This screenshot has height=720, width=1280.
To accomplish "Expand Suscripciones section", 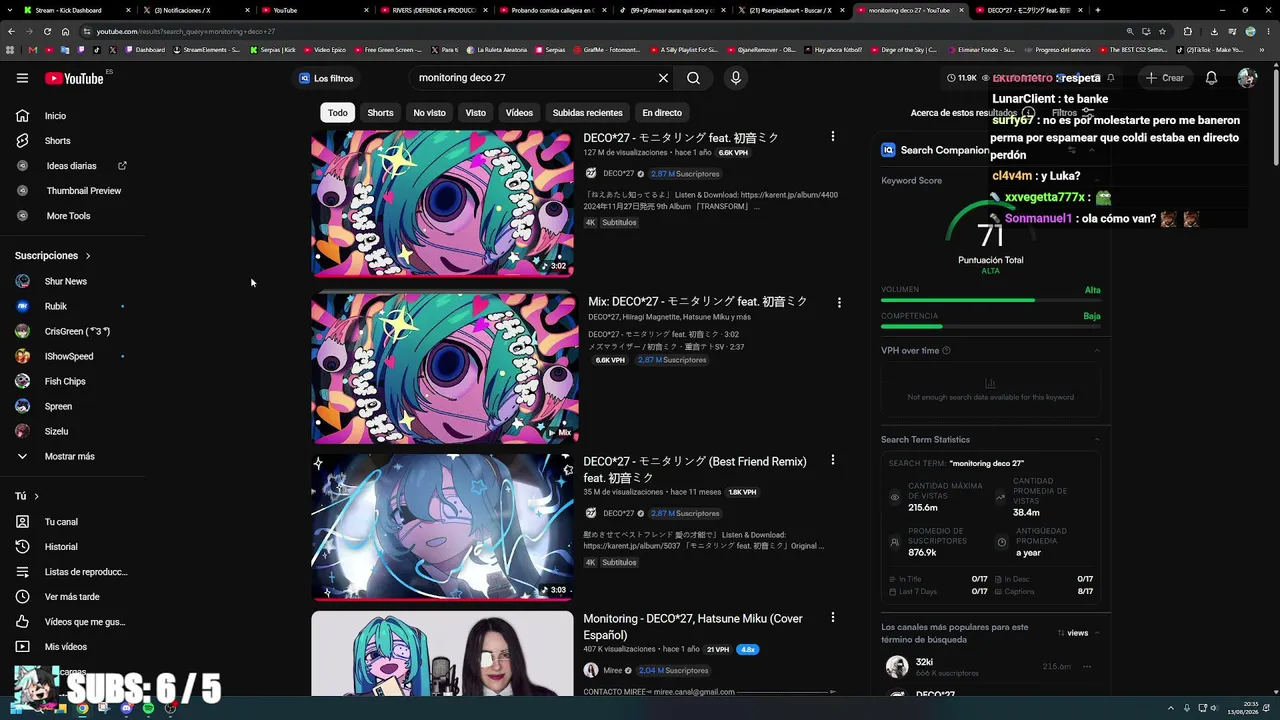I will pos(53,256).
